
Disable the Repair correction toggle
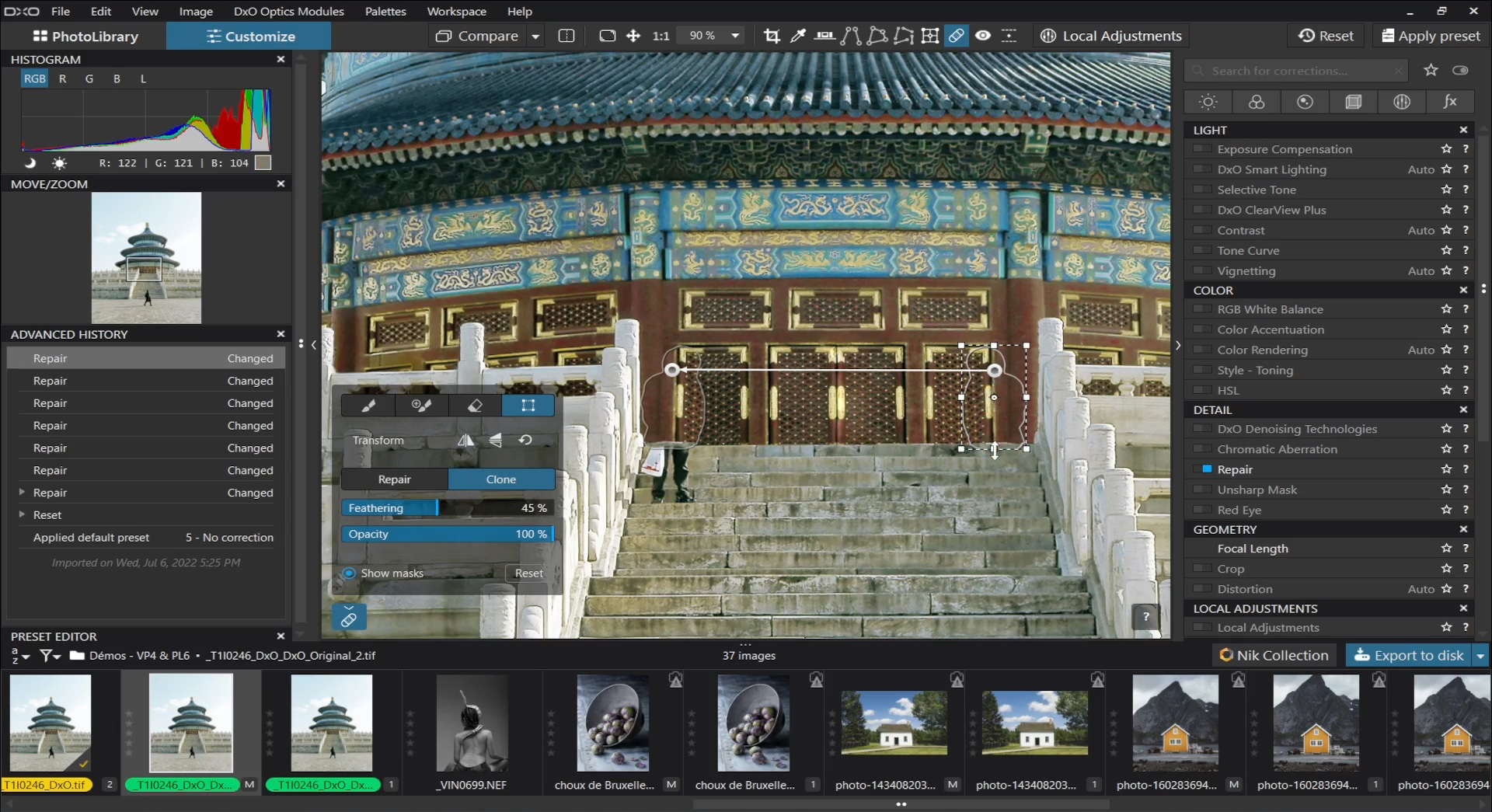point(1203,469)
